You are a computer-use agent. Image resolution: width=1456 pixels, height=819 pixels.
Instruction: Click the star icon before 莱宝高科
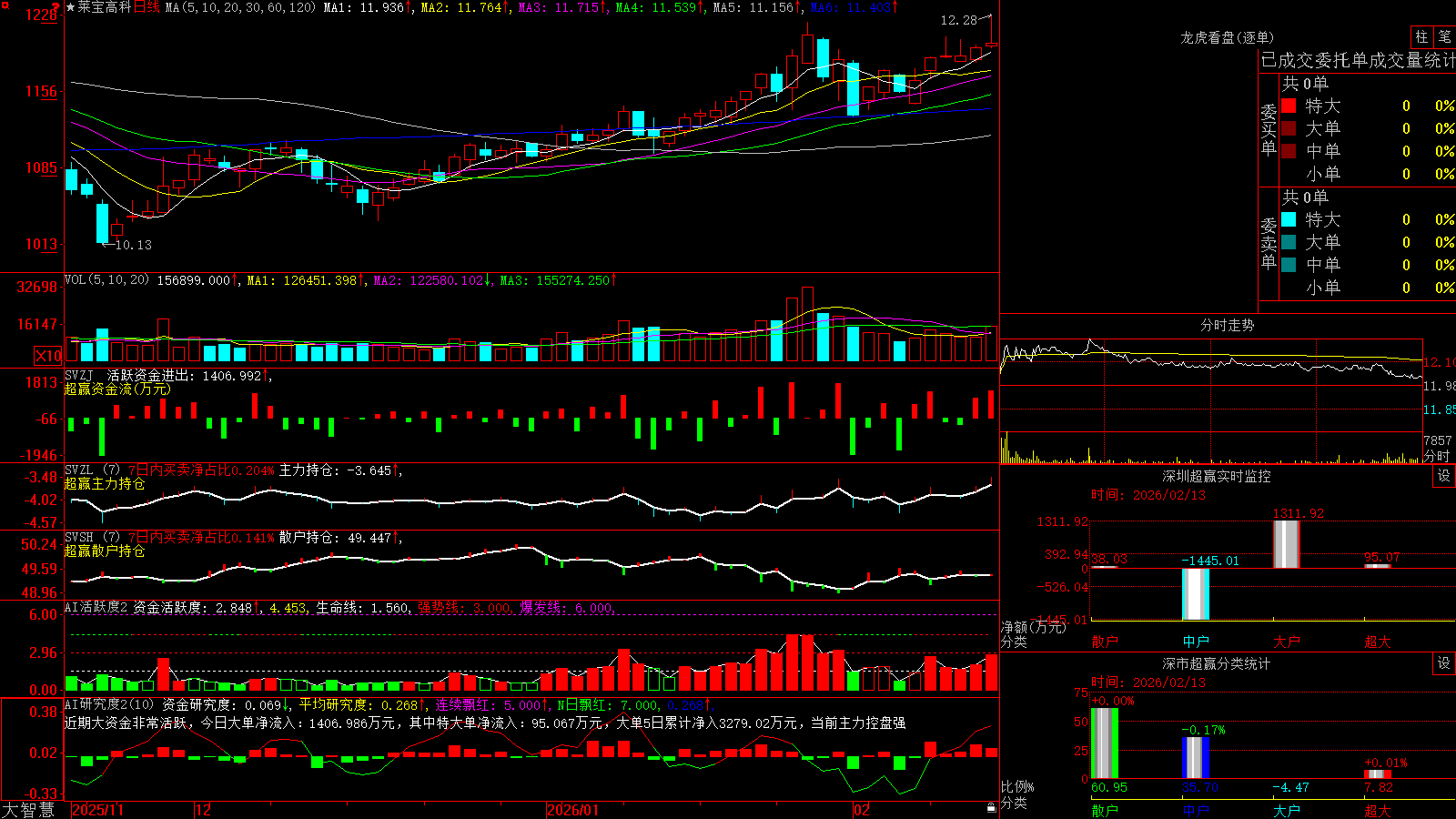[x=71, y=7]
